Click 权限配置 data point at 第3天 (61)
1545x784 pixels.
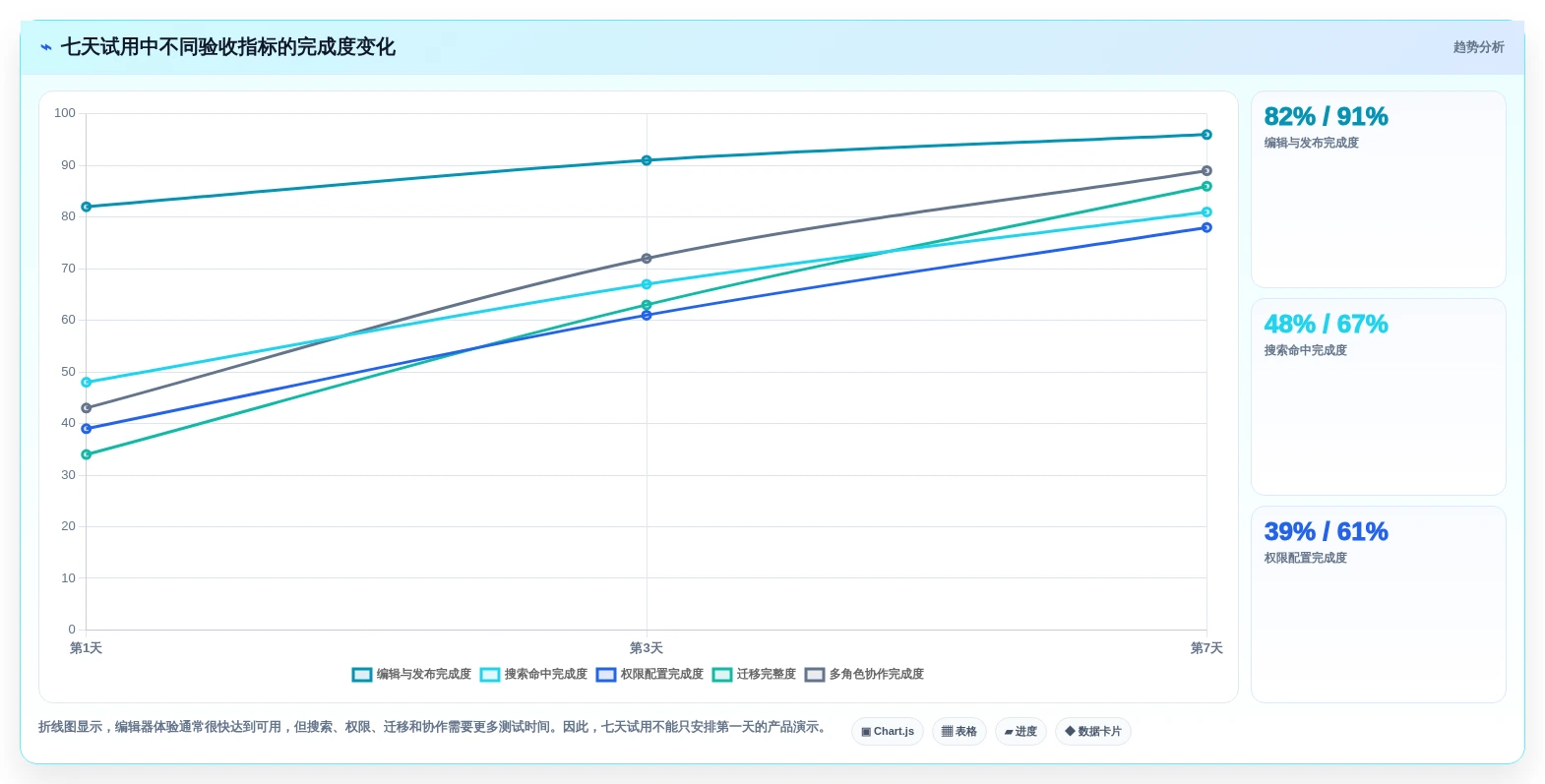pos(647,316)
